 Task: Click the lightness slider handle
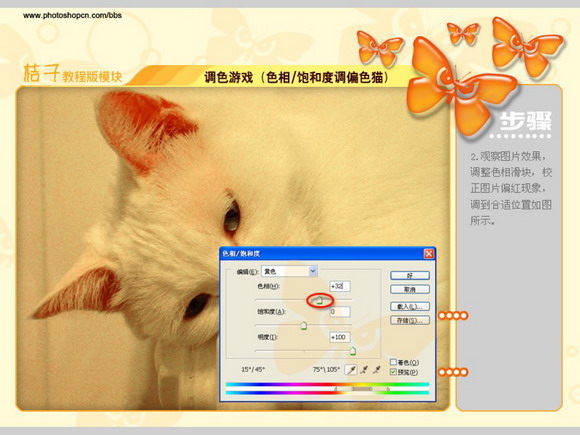[353, 351]
